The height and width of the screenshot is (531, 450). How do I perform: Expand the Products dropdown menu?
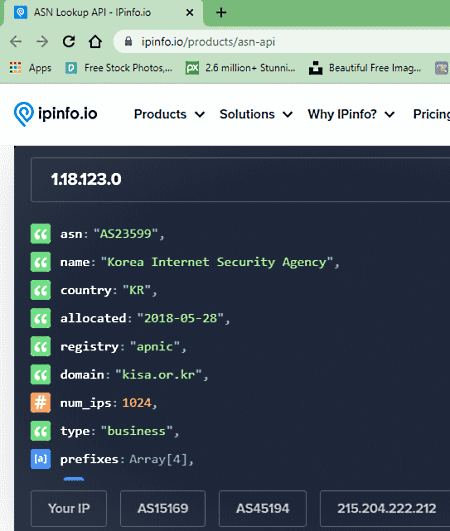(169, 114)
